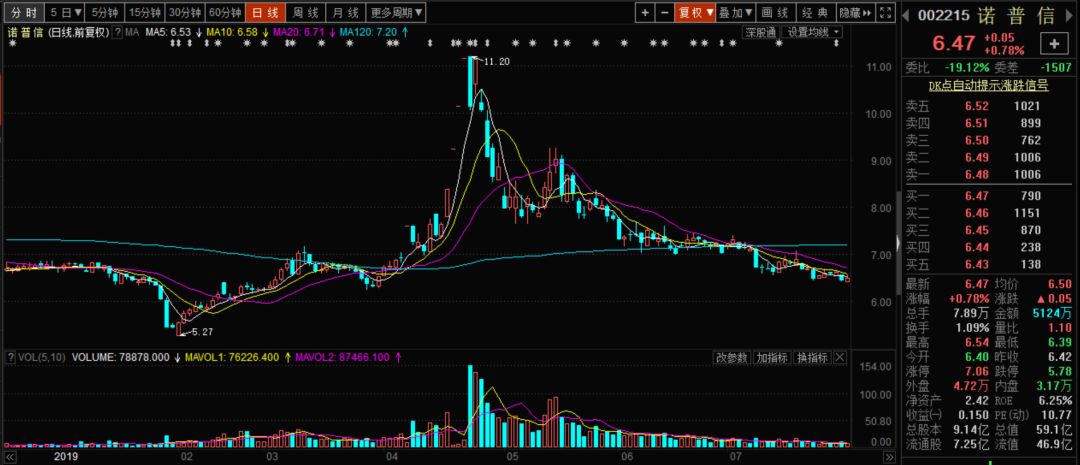Zoom in chart with the plus button

645,12
